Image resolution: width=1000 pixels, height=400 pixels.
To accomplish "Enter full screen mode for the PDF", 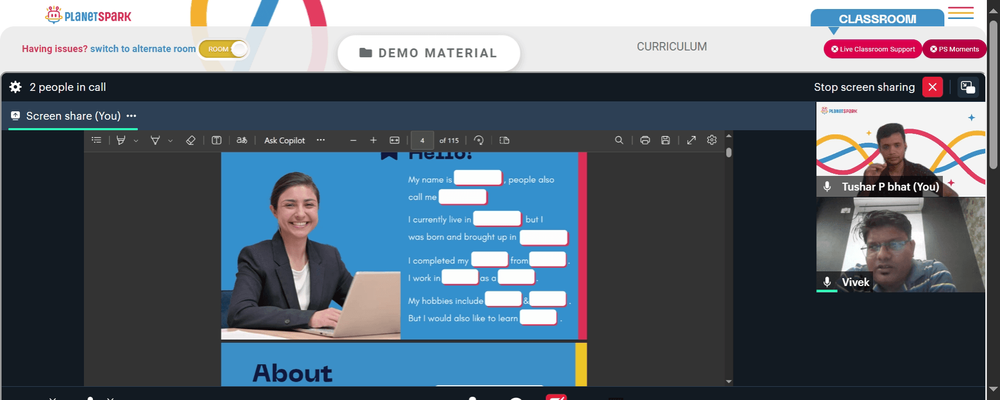I will click(691, 140).
